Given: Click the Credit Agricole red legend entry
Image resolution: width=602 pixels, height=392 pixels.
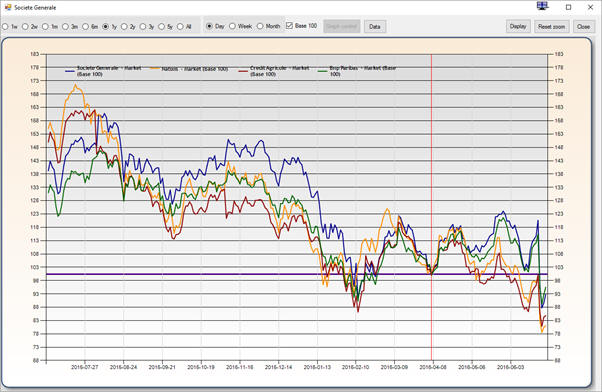Looking at the screenshot, I should point(274,71).
